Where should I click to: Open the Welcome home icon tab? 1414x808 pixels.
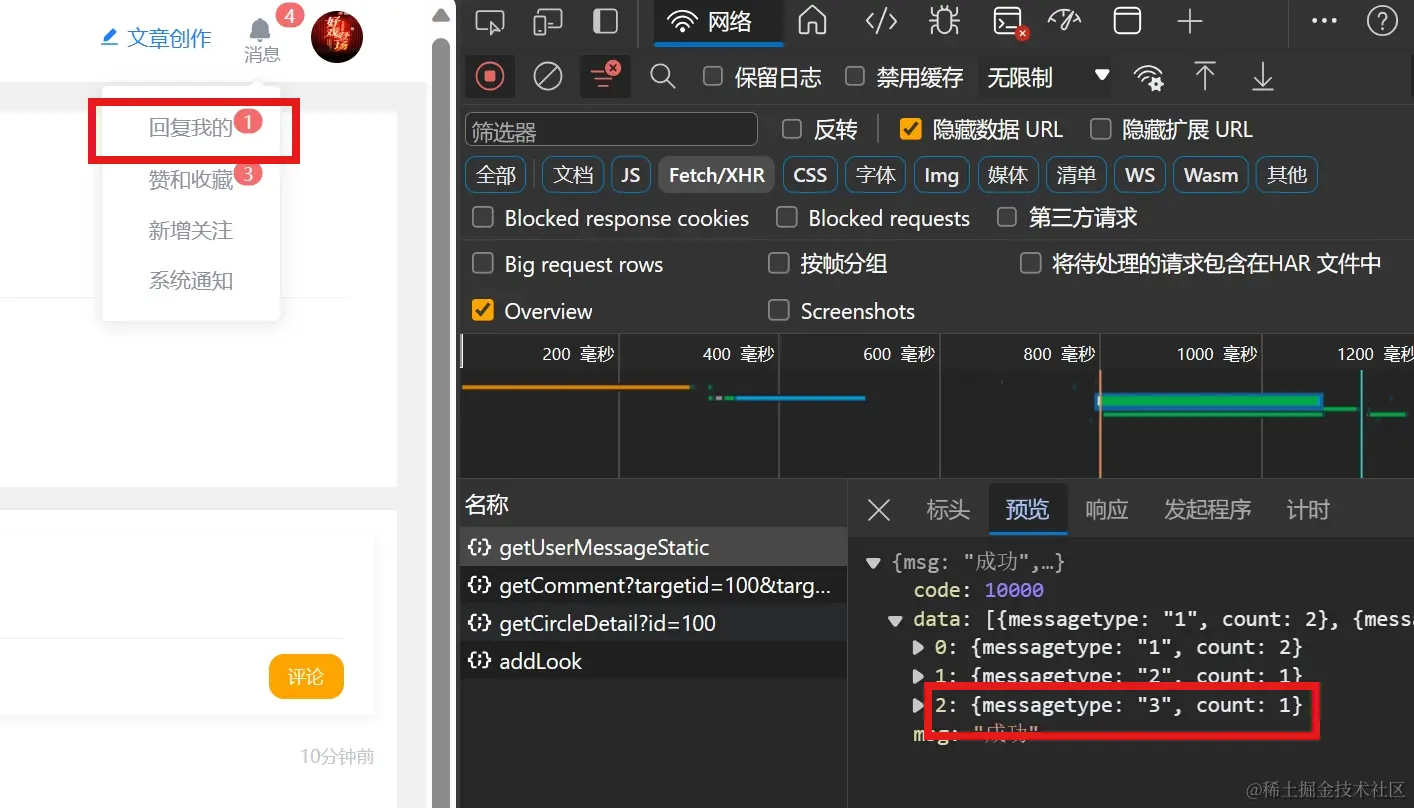812,21
